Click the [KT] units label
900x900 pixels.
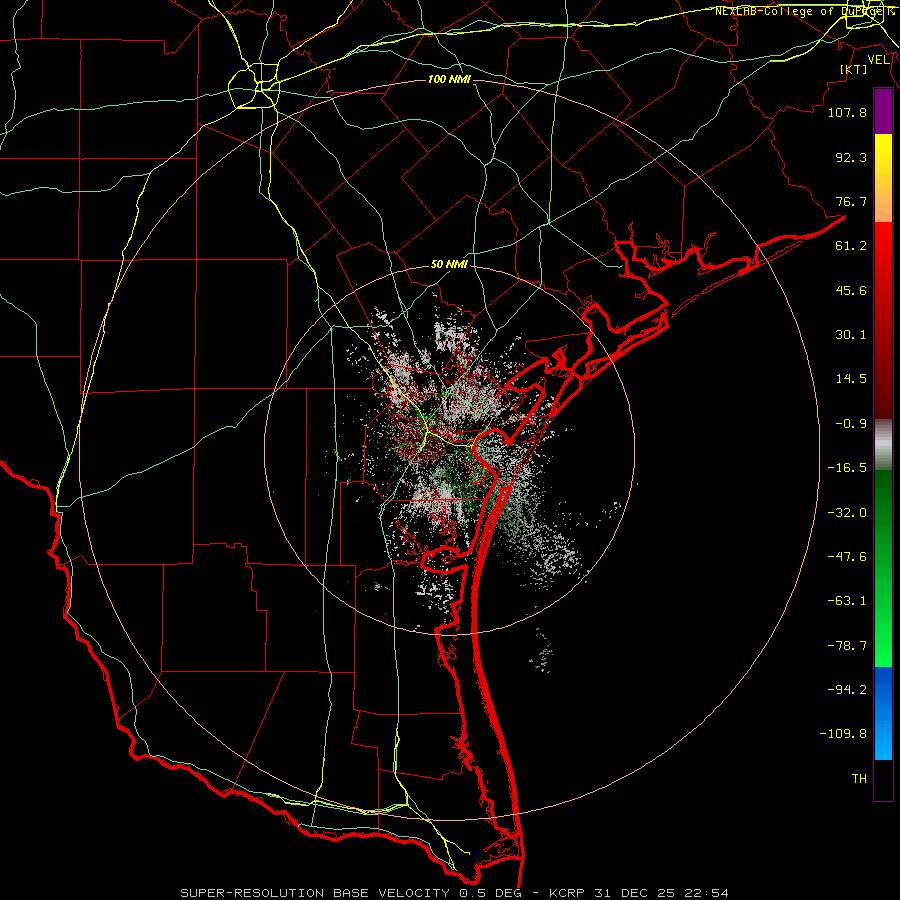tap(853, 69)
